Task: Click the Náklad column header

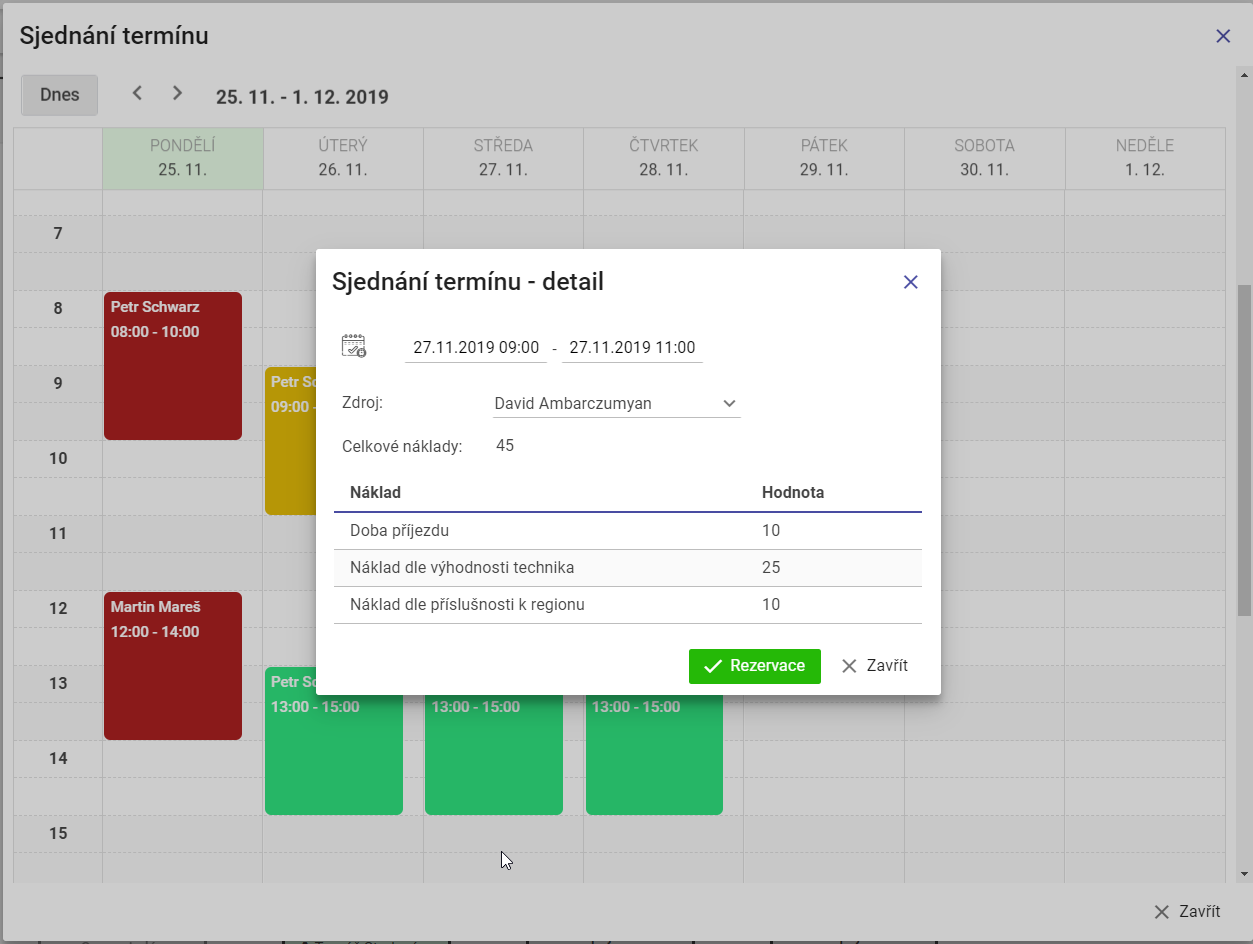Action: 376,492
